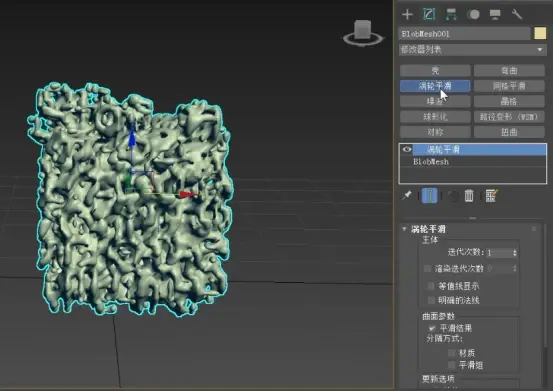Open the 修改器列表 modifier list dropdown
Viewport: 554px width, 392px height.
pyautogui.click(x=473, y=49)
